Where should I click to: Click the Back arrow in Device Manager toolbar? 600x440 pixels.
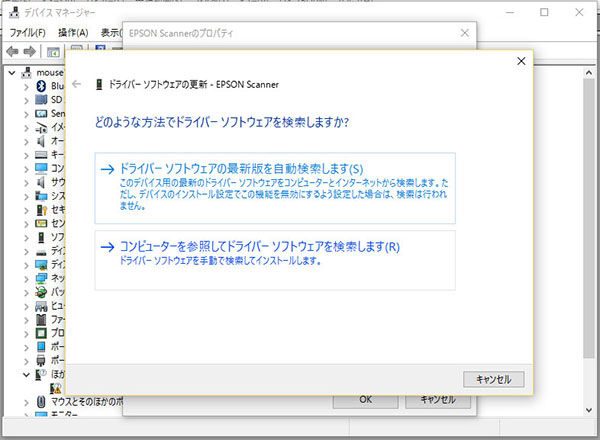click(x=12, y=51)
